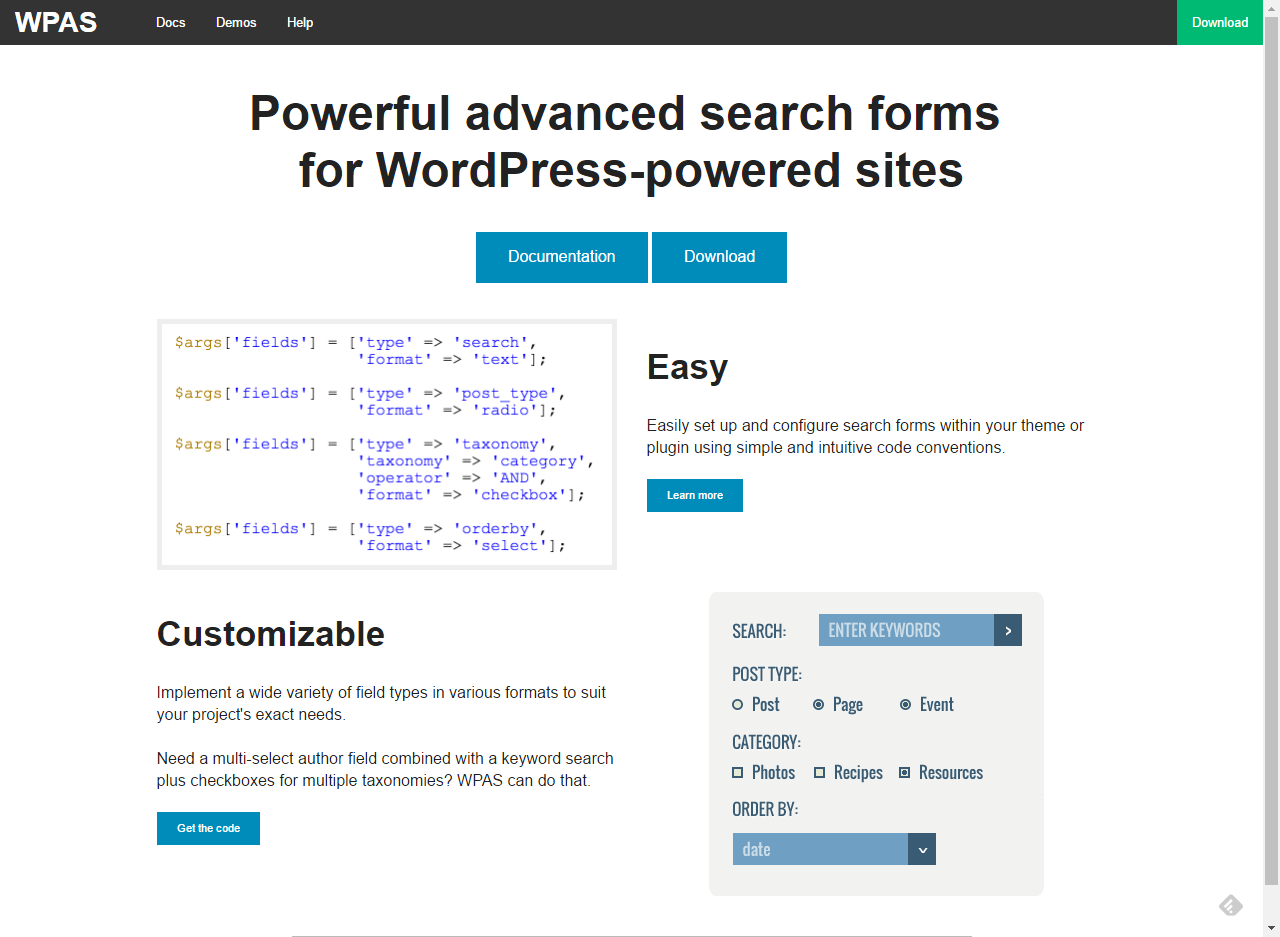The height and width of the screenshot is (937, 1280).
Task: Open the Docs menu item
Action: 171,22
